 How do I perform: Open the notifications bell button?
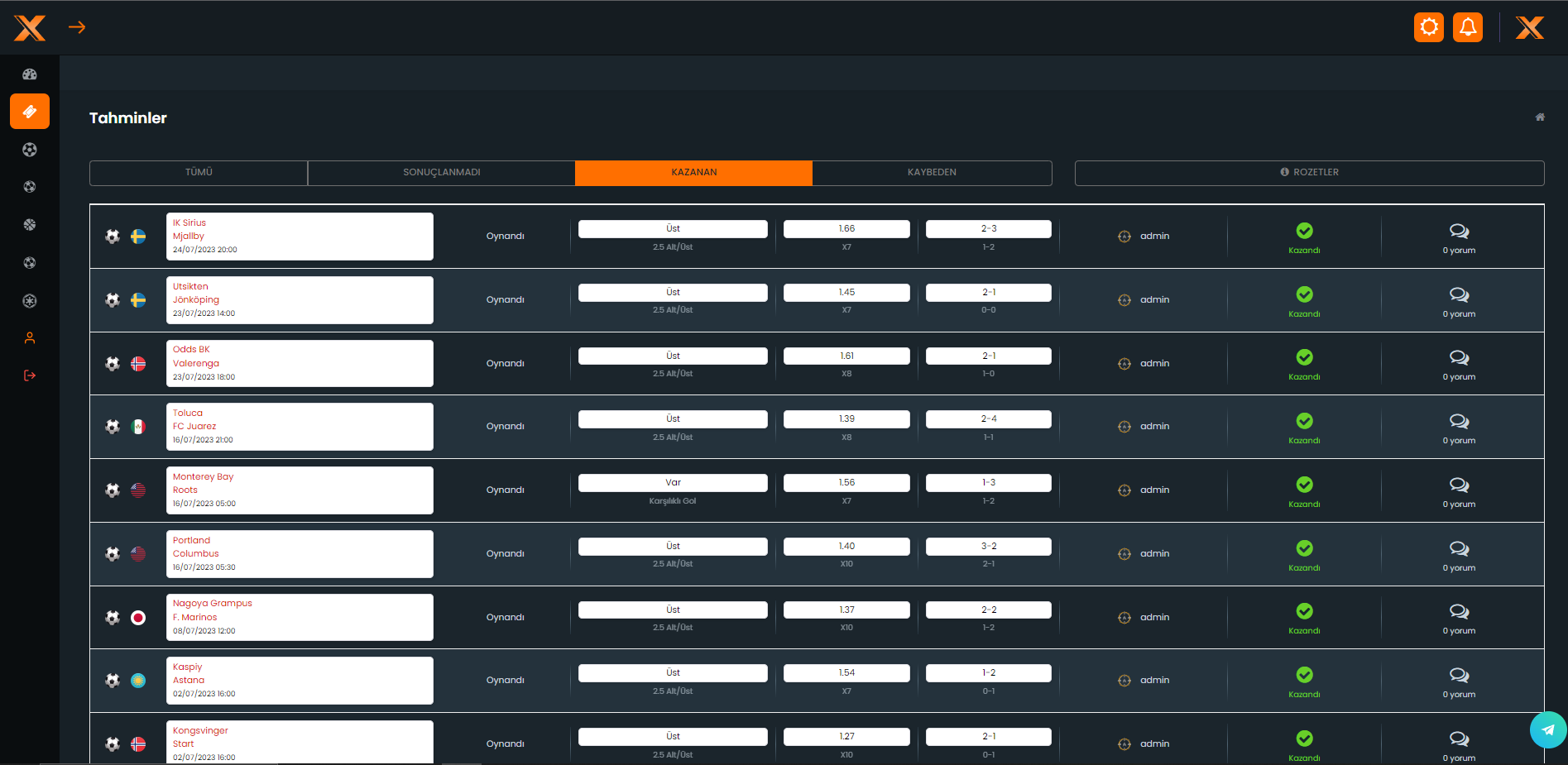tap(1467, 27)
